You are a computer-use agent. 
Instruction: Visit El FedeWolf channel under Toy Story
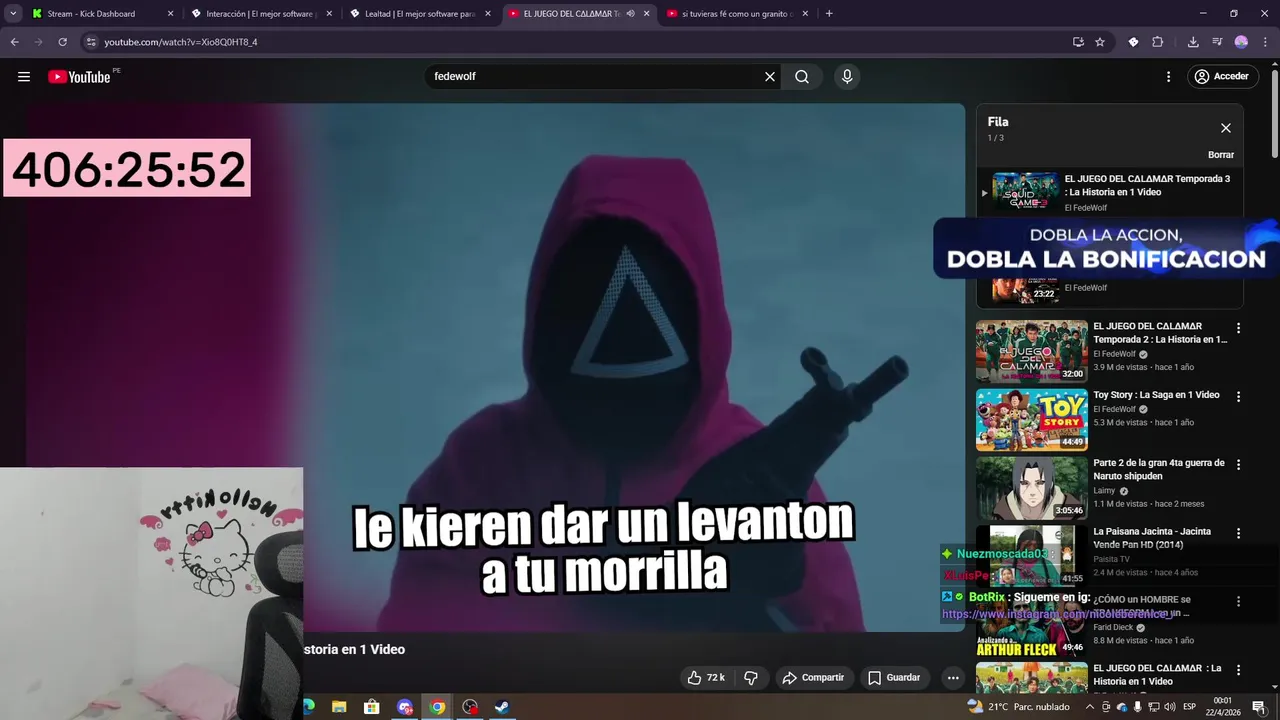pyautogui.click(x=1114, y=409)
